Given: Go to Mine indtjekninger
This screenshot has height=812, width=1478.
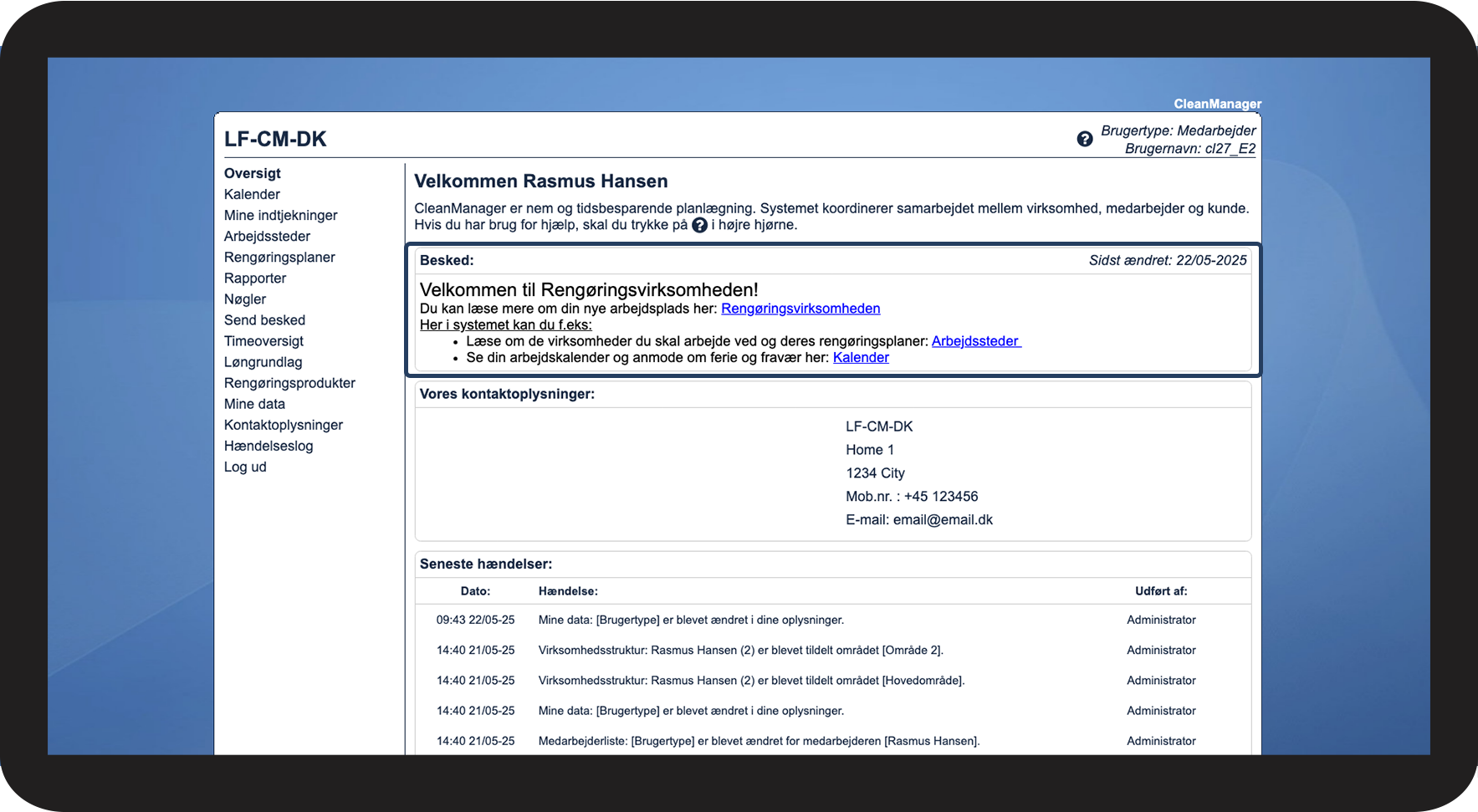Looking at the screenshot, I should pyautogui.click(x=280, y=215).
